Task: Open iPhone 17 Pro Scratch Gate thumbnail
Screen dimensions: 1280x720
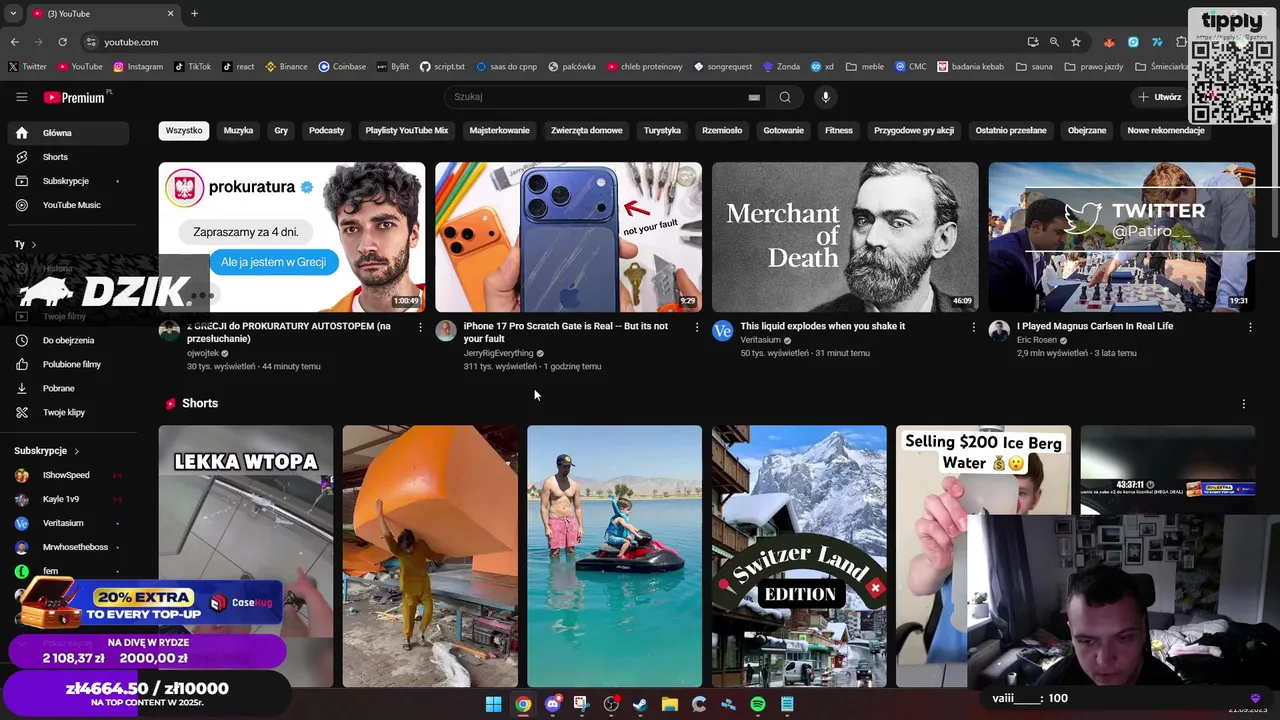Action: click(x=568, y=237)
